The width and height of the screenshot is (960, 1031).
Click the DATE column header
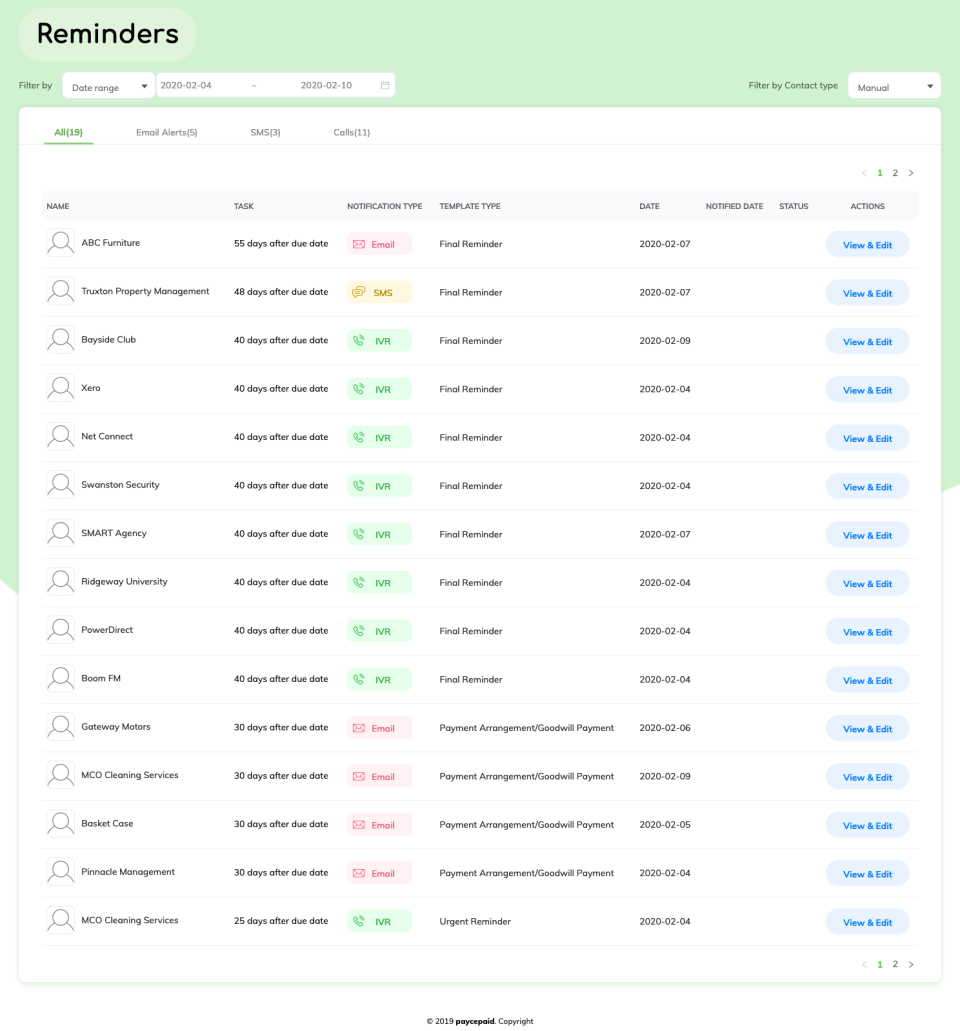tap(649, 206)
